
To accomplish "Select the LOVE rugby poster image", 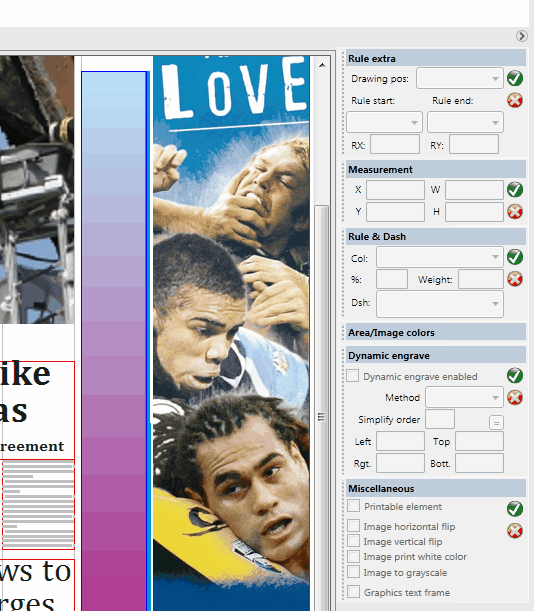I will (x=231, y=333).
